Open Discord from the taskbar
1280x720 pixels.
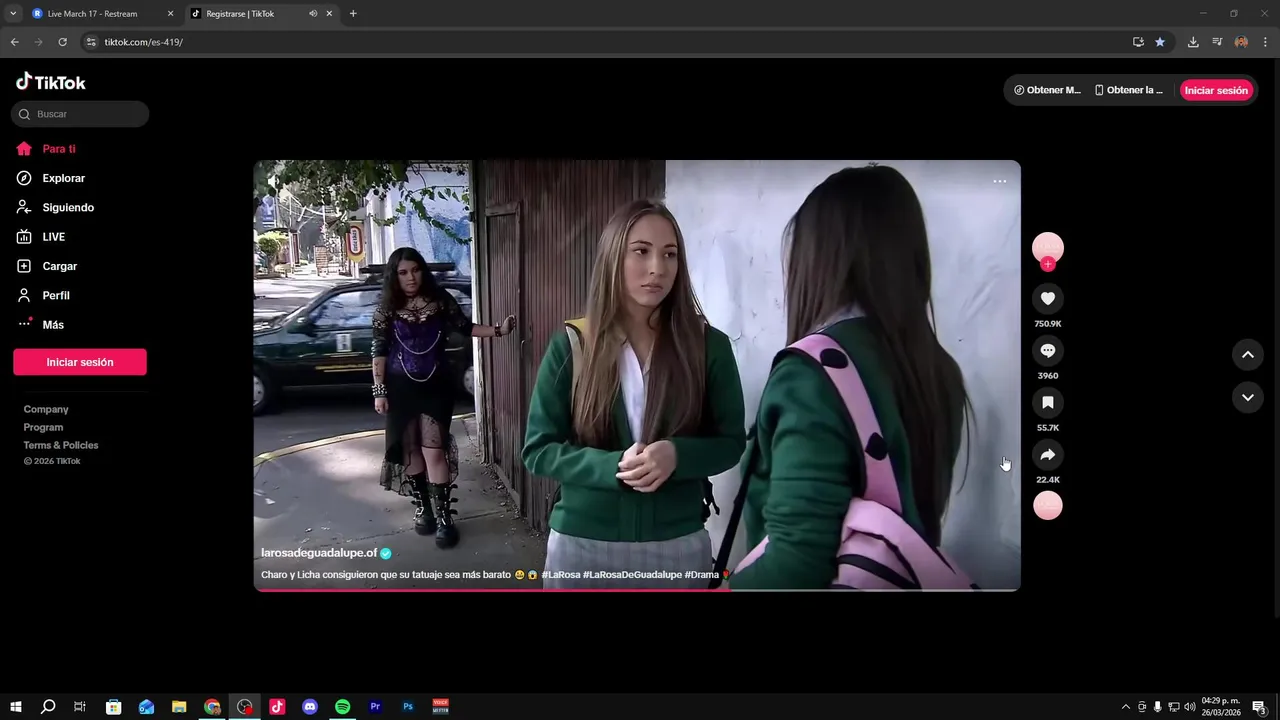click(310, 707)
